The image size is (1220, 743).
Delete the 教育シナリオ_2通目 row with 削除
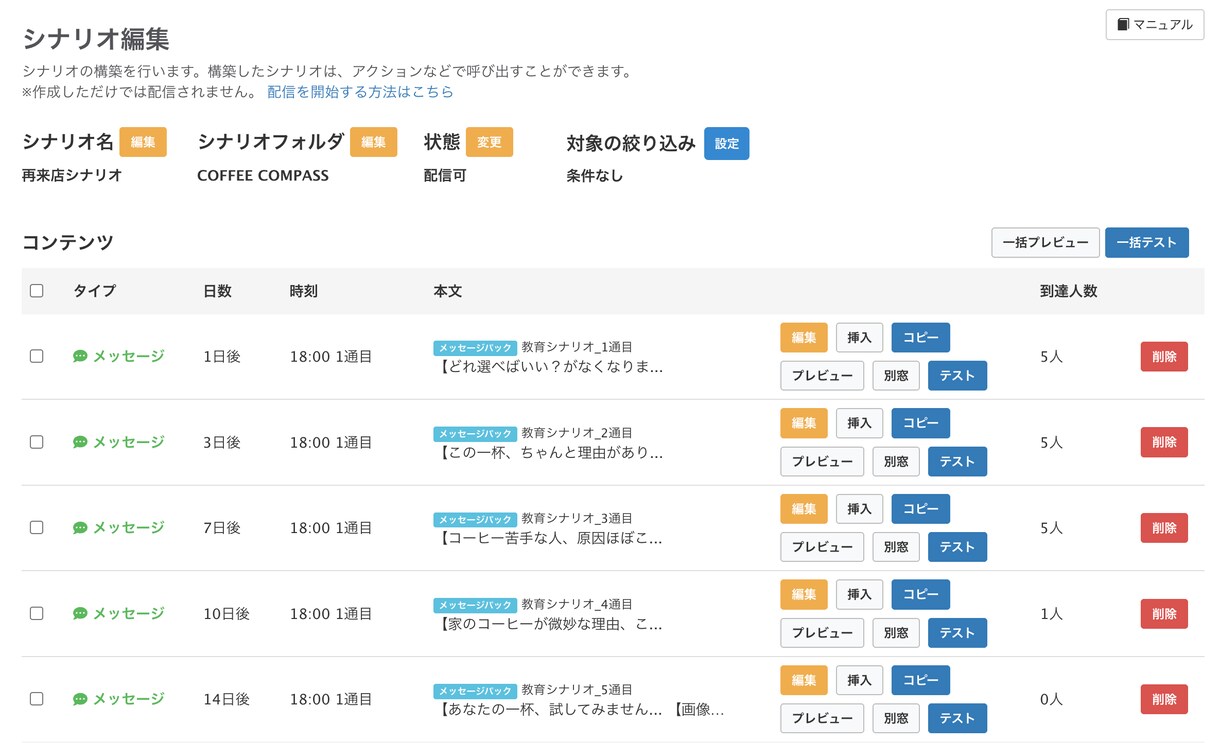click(1164, 442)
